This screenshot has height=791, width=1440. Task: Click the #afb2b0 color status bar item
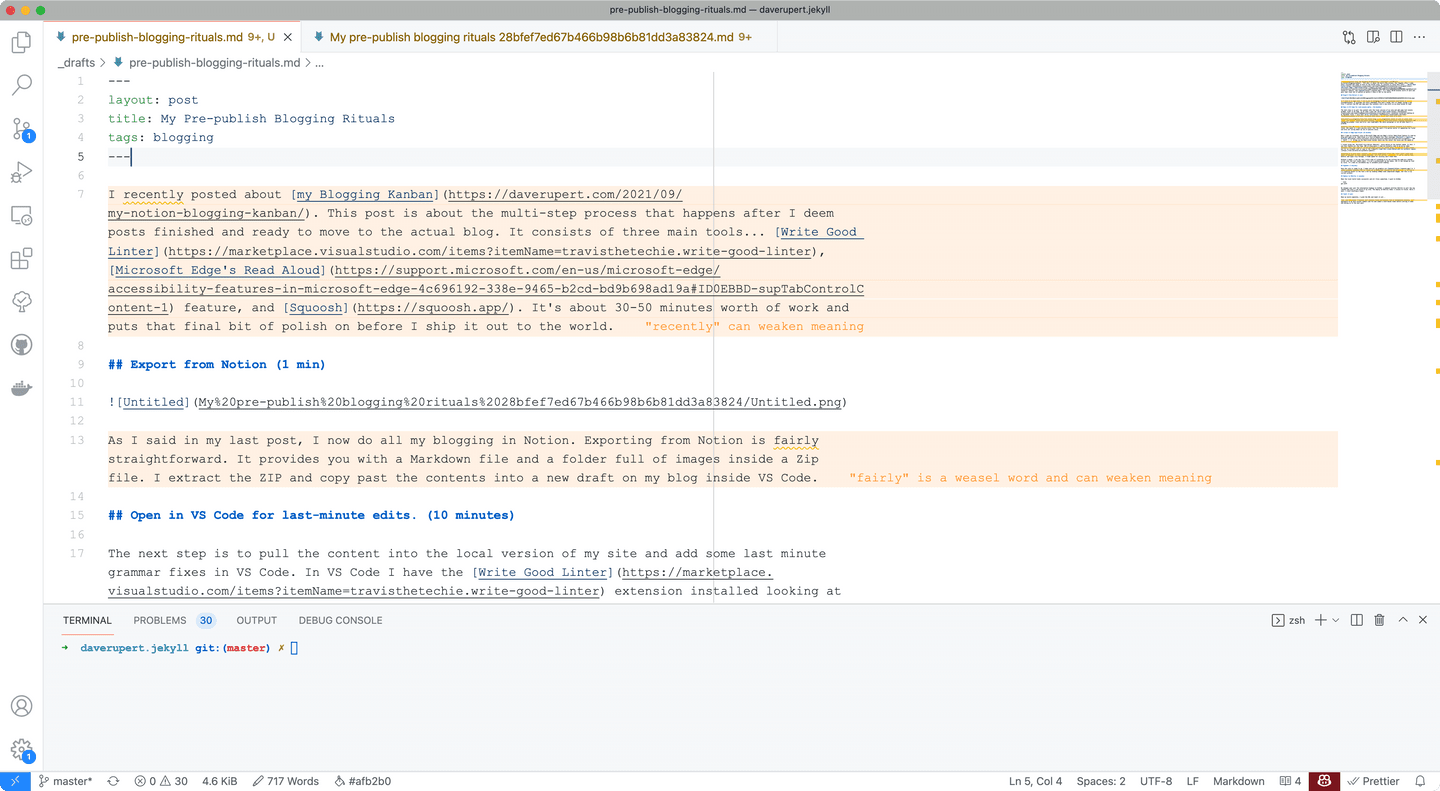(x=362, y=781)
